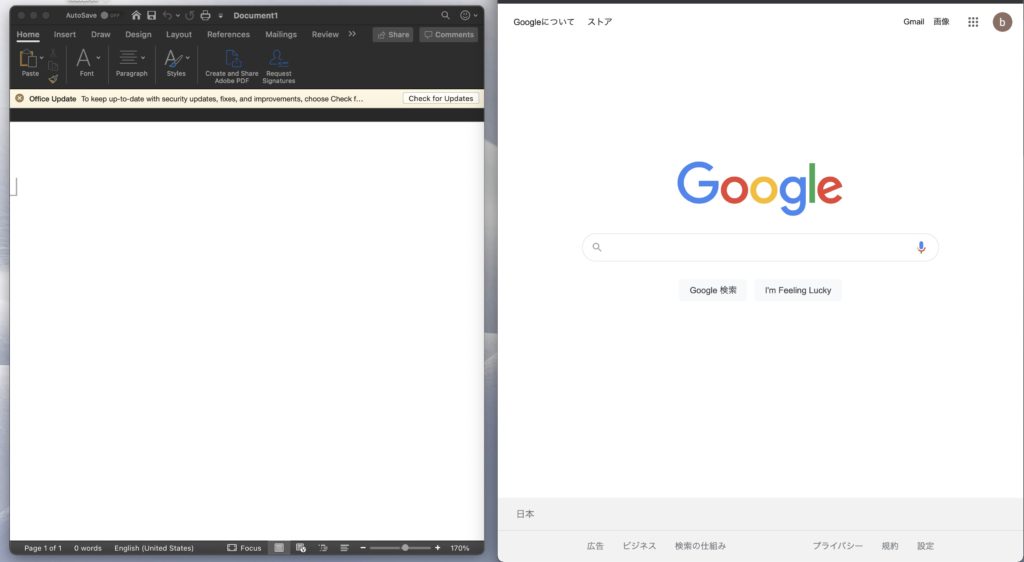1024x562 pixels.
Task: Click the Google search input field
Action: (760, 247)
